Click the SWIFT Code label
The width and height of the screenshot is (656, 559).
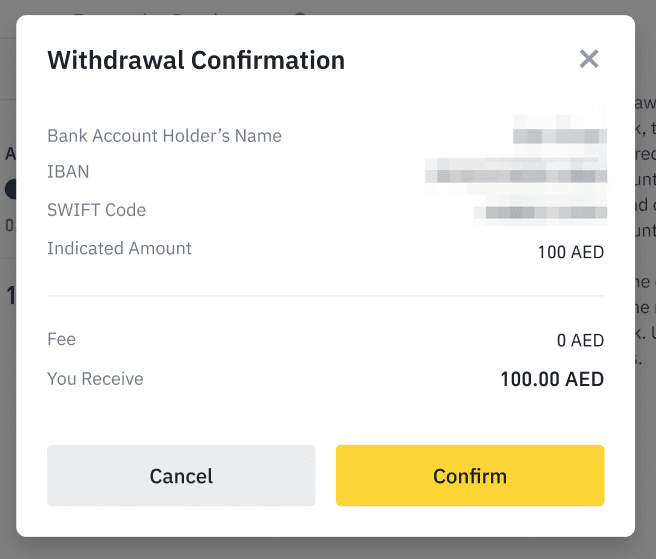point(96,210)
